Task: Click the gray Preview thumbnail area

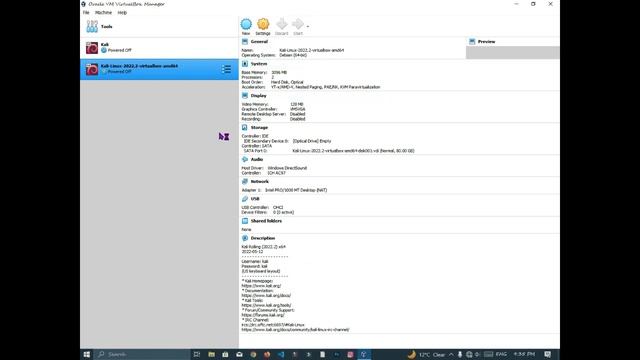Action: point(513,52)
